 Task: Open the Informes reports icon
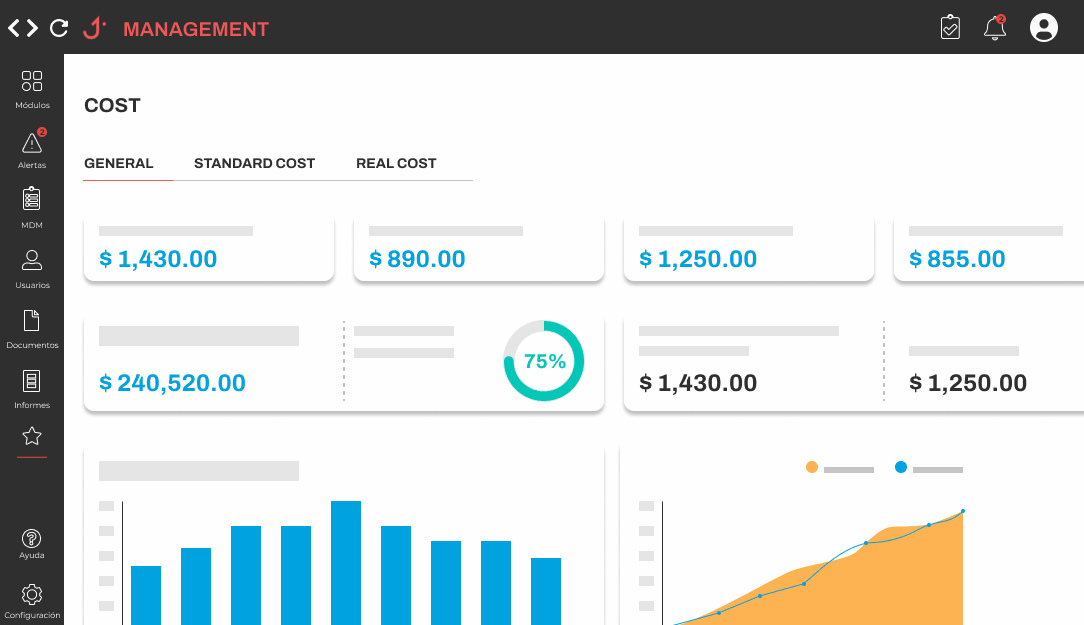[x=32, y=381]
